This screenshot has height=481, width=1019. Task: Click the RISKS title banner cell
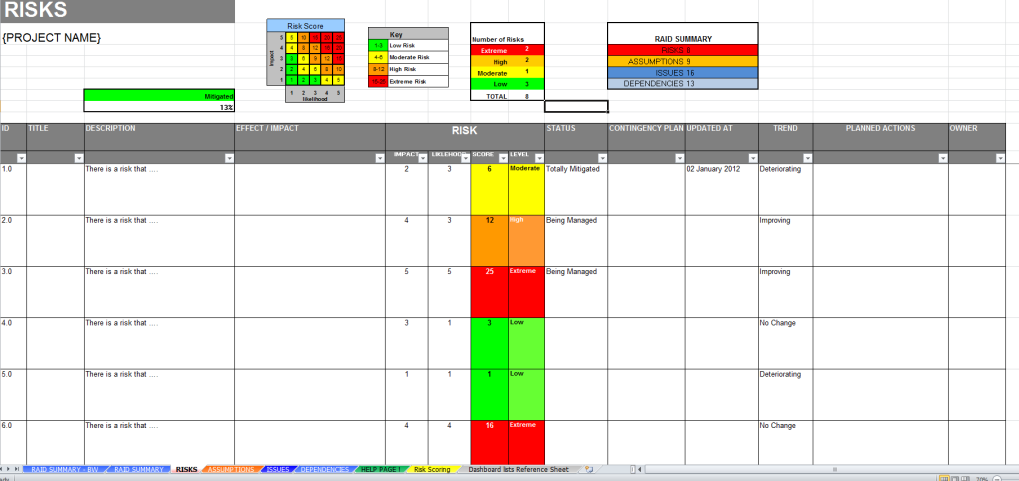(x=117, y=10)
